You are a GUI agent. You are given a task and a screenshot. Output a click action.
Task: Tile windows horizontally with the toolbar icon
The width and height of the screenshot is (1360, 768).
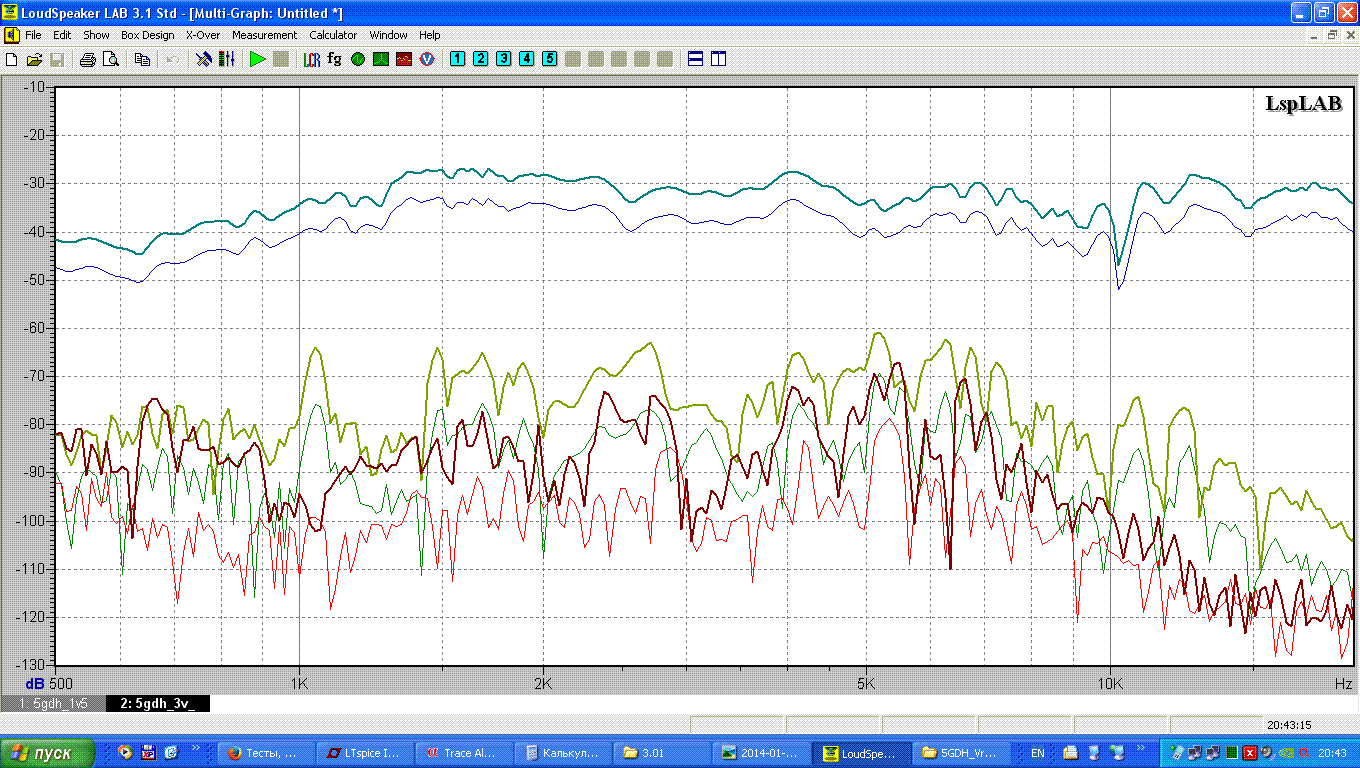point(696,60)
